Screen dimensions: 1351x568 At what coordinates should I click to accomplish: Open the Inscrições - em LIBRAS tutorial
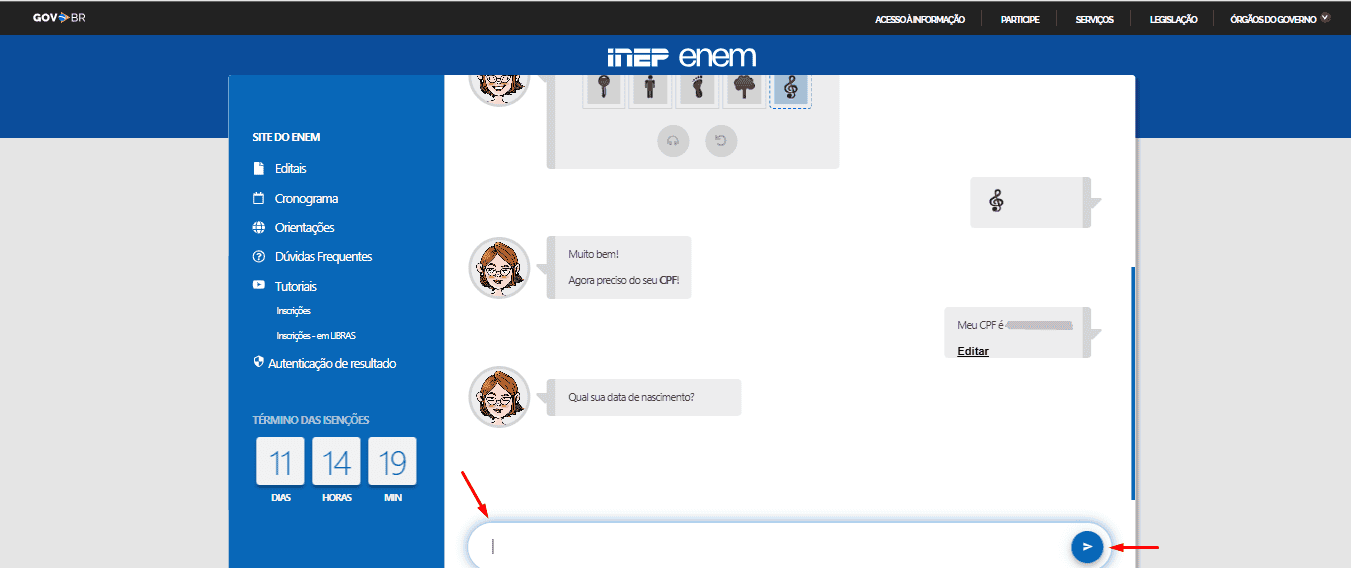(x=316, y=335)
